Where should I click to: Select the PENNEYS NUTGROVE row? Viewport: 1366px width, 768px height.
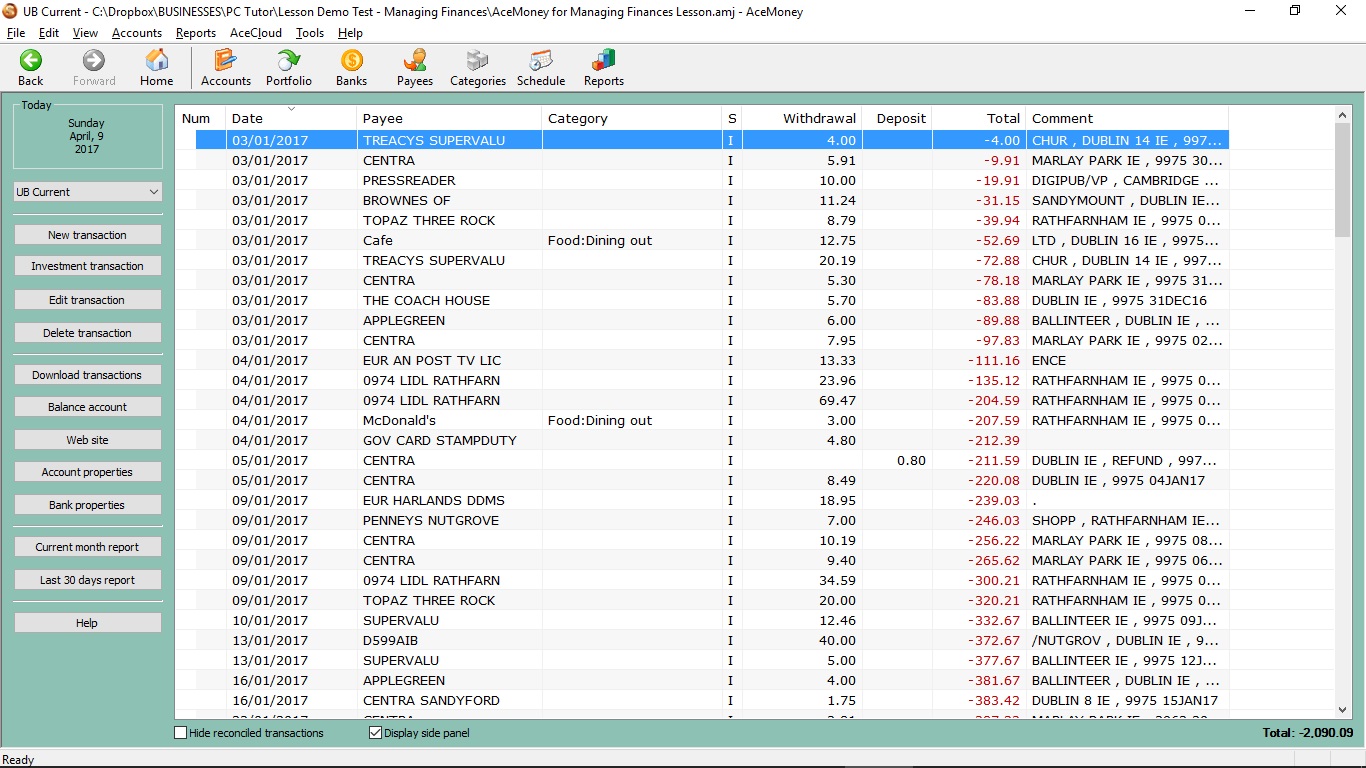702,520
